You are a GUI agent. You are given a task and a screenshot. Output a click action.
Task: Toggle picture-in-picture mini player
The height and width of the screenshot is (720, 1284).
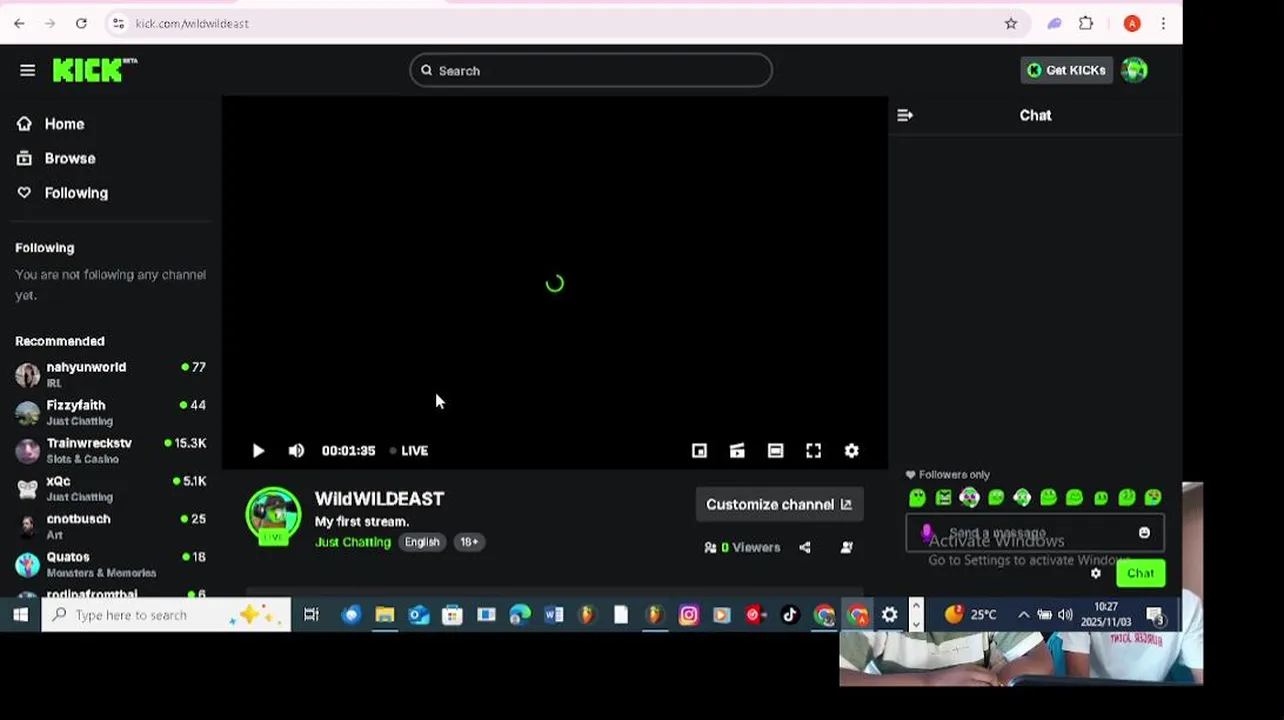(x=699, y=451)
